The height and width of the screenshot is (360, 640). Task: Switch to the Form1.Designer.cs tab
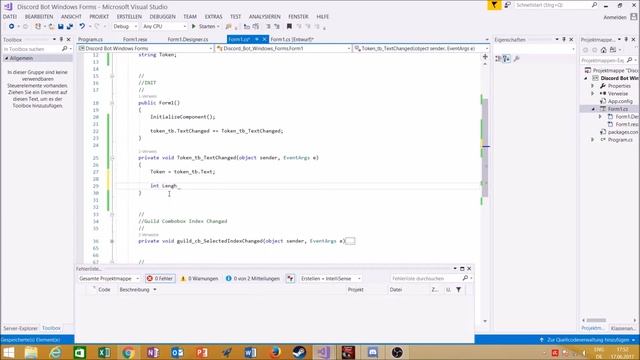coord(188,40)
